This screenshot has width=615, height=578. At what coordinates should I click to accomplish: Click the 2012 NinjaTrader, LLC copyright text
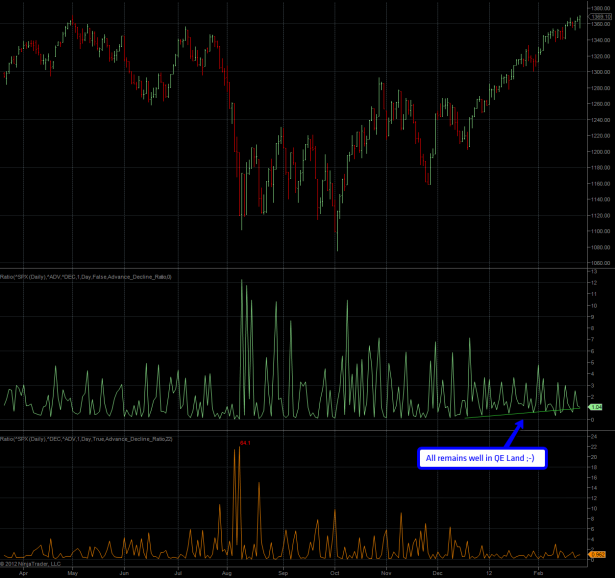(30, 564)
